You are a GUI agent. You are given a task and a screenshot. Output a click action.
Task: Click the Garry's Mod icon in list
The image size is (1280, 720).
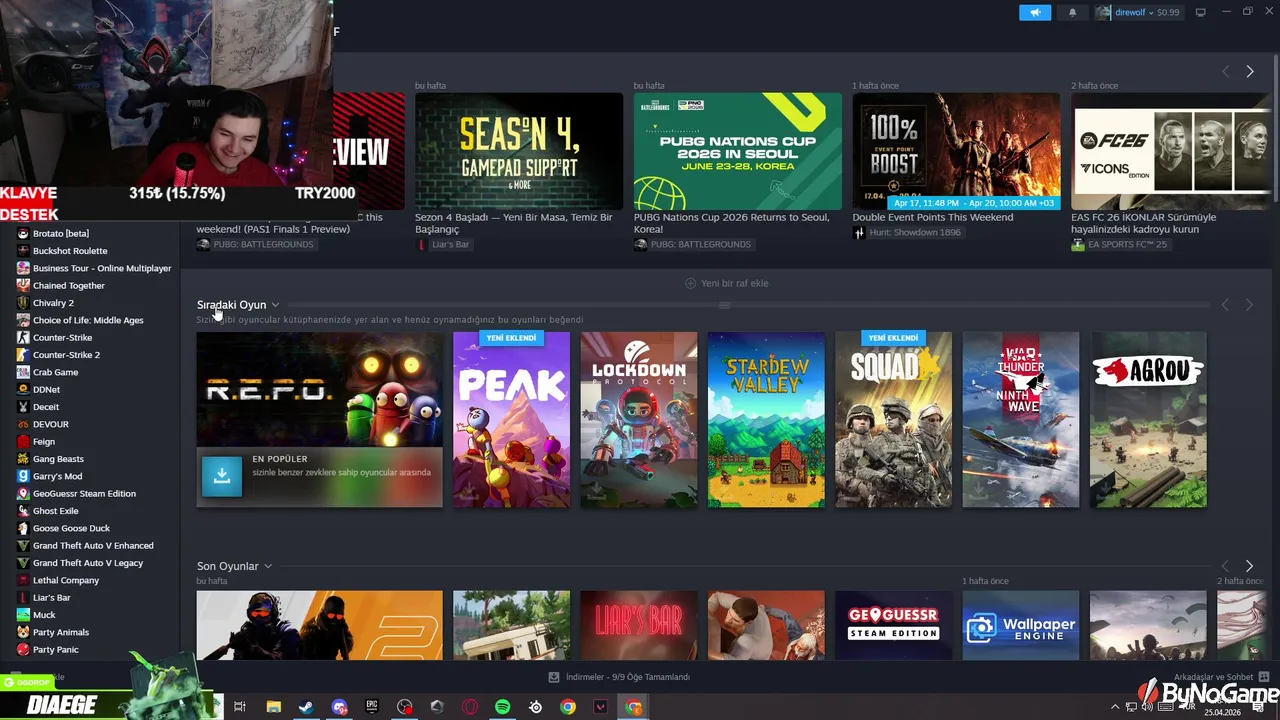23,476
